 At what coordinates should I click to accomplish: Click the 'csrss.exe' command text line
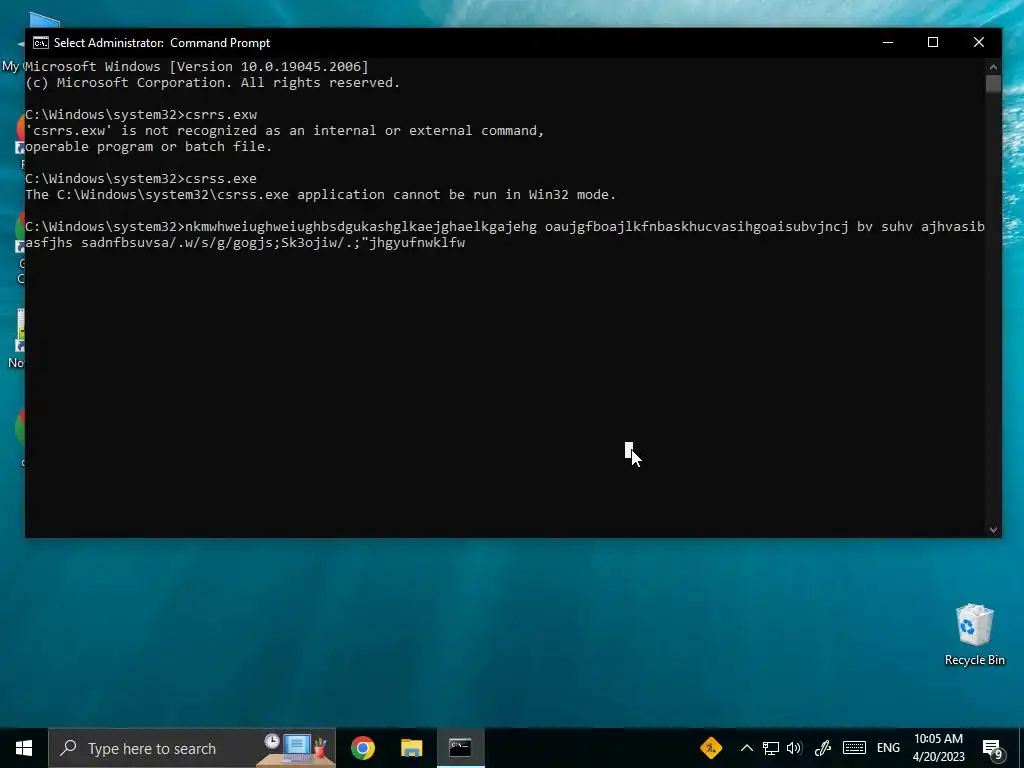pyautogui.click(x=140, y=178)
